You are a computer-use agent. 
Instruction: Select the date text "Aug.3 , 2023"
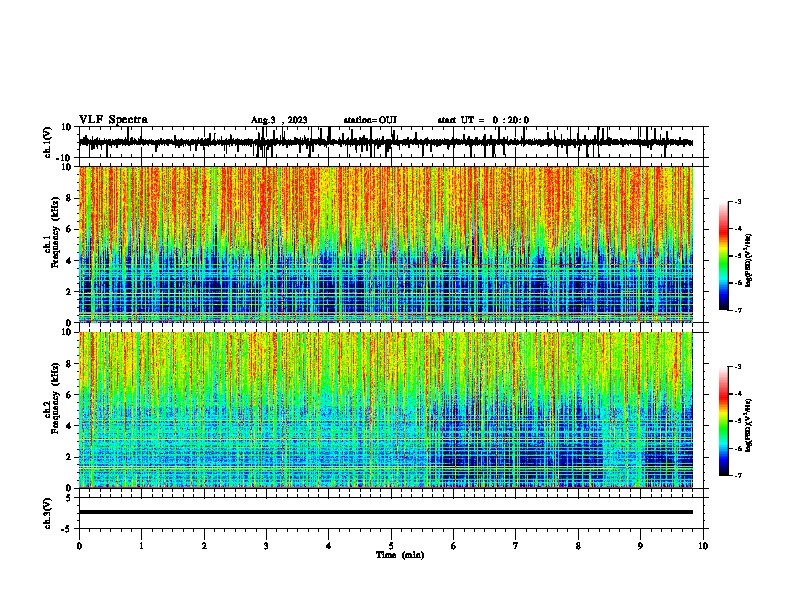[279, 120]
